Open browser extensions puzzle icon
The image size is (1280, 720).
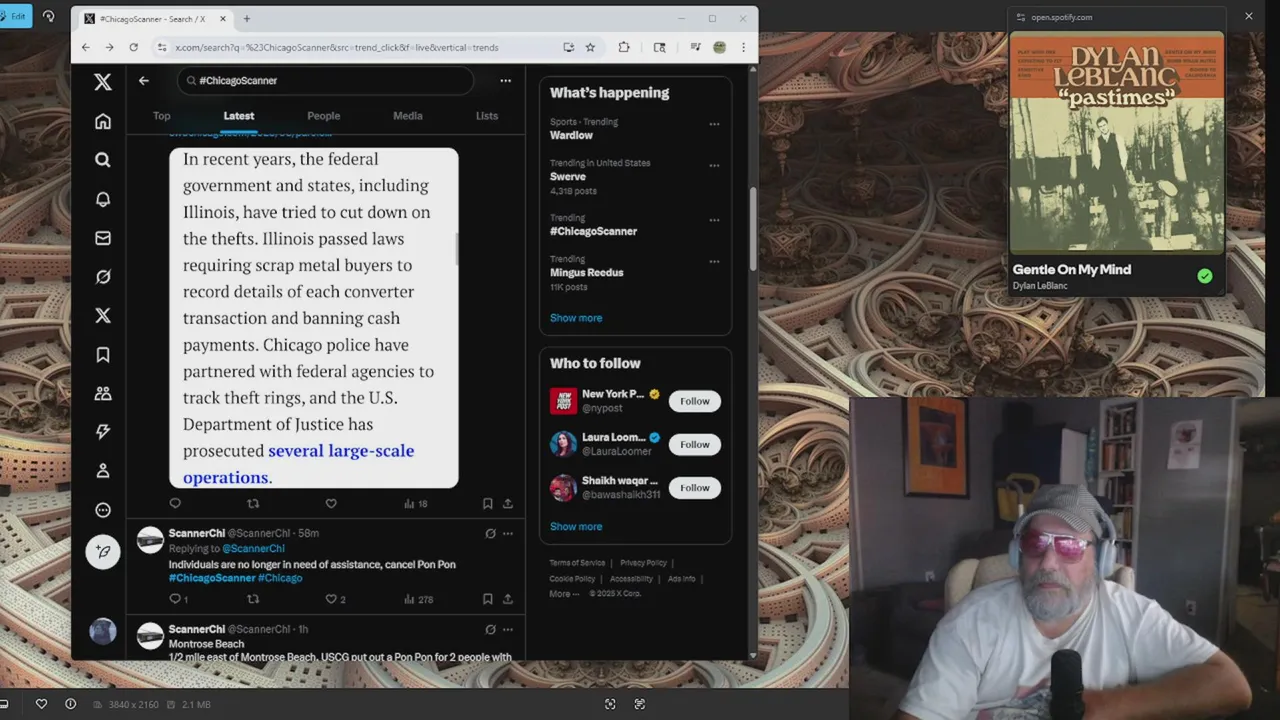(624, 47)
